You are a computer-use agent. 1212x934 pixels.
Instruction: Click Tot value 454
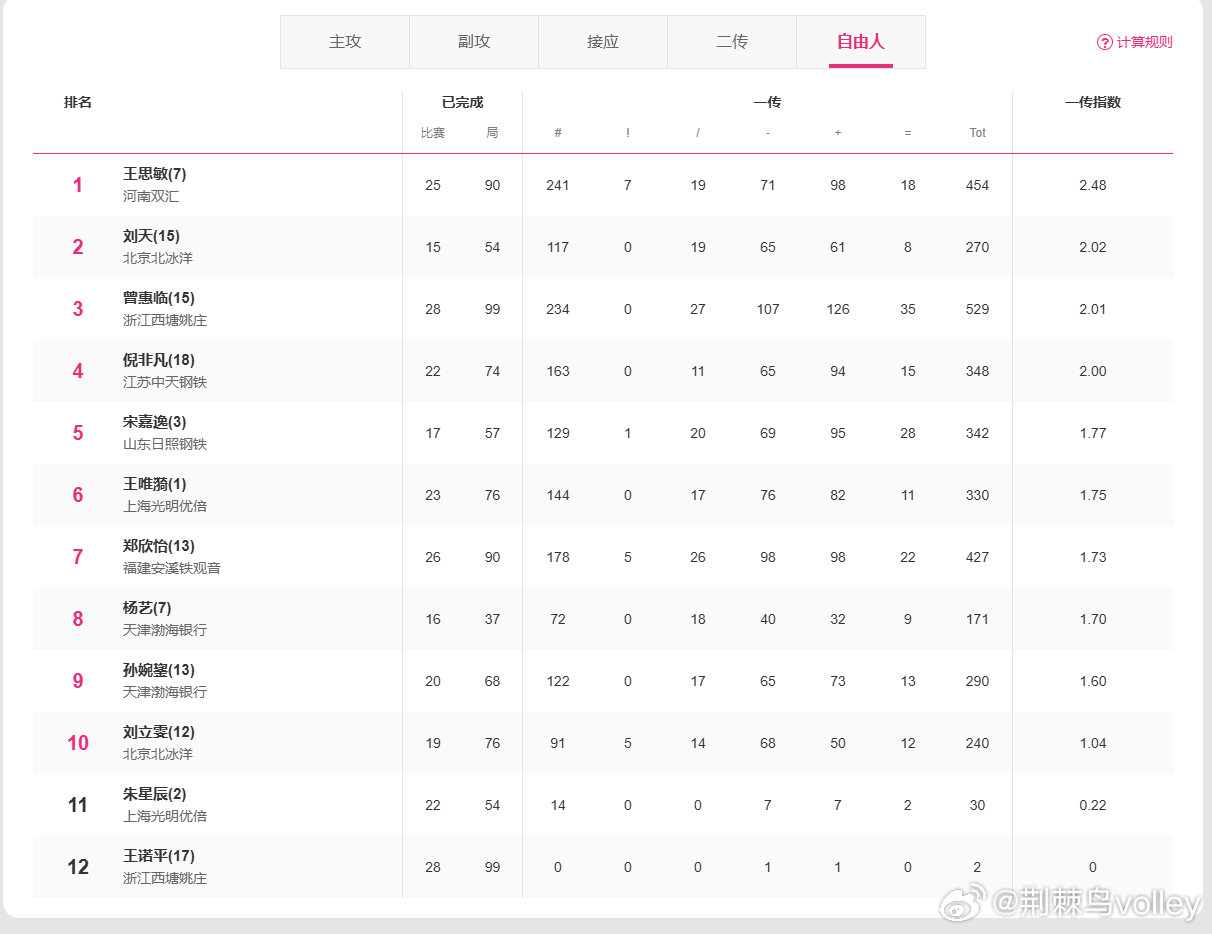(978, 185)
